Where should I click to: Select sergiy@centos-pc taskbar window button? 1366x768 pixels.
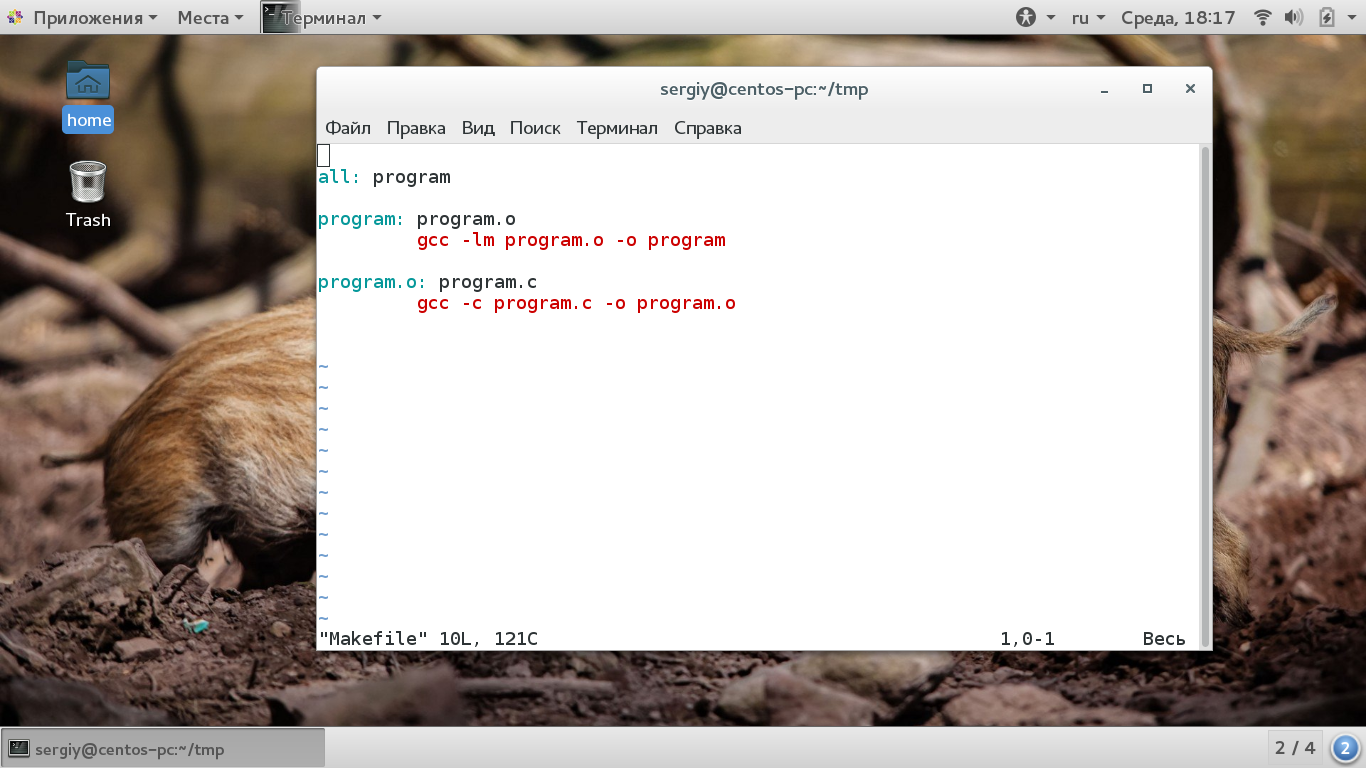(x=164, y=748)
